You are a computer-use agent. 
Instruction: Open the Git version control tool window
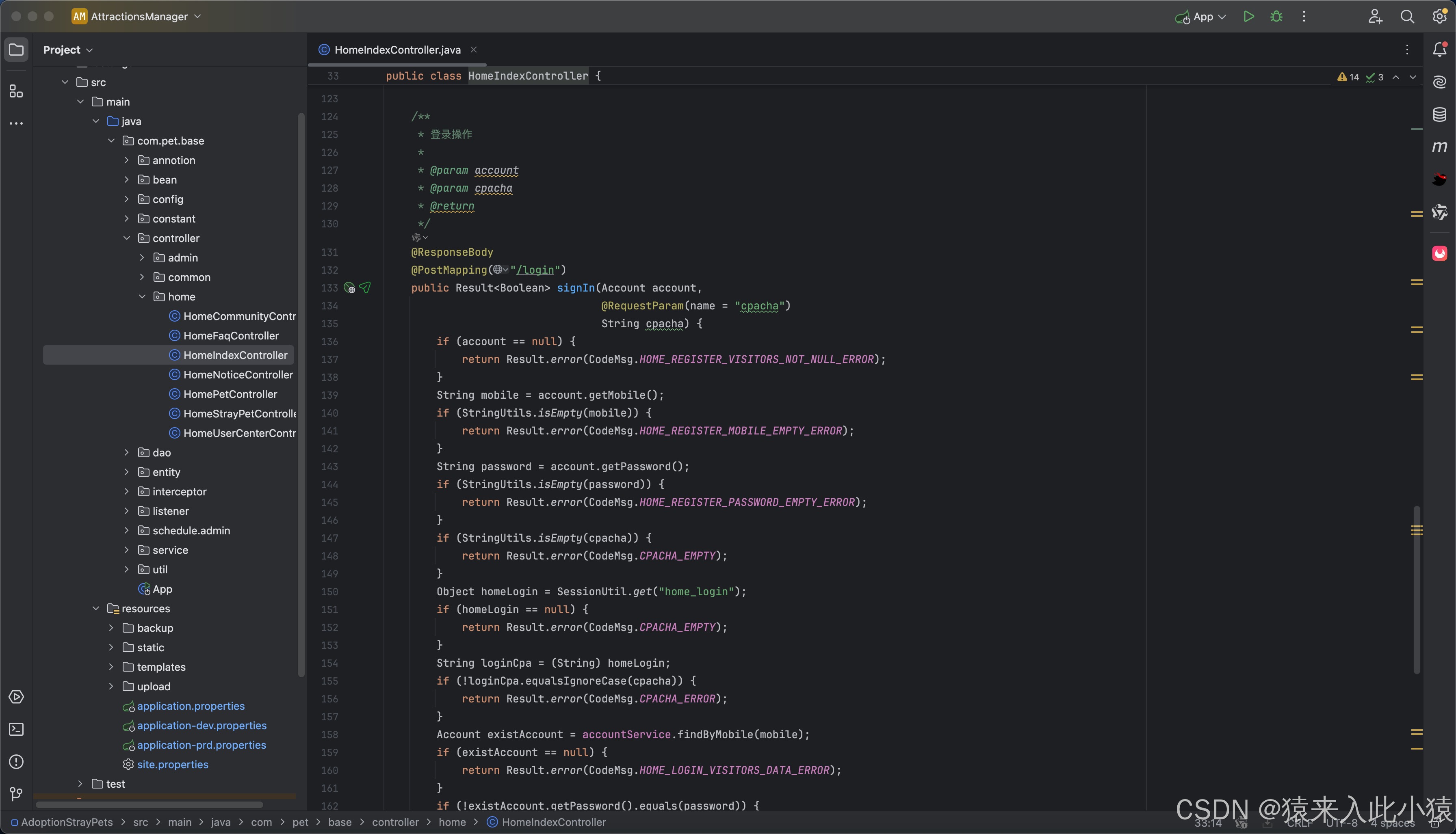[16, 794]
